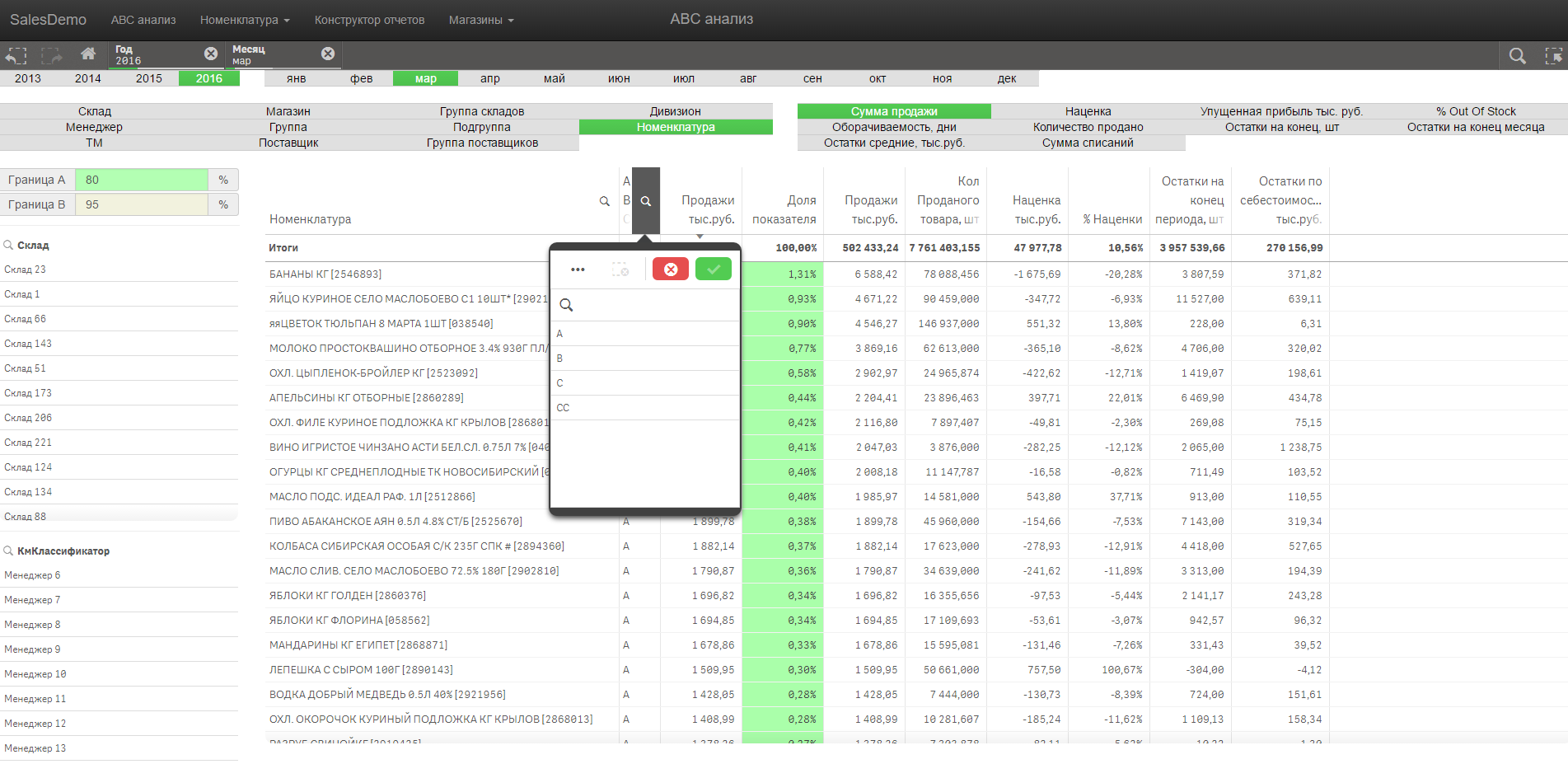Screen dimensions: 1568x764
Task: Click the step forward selection icon
Action: click(51, 55)
